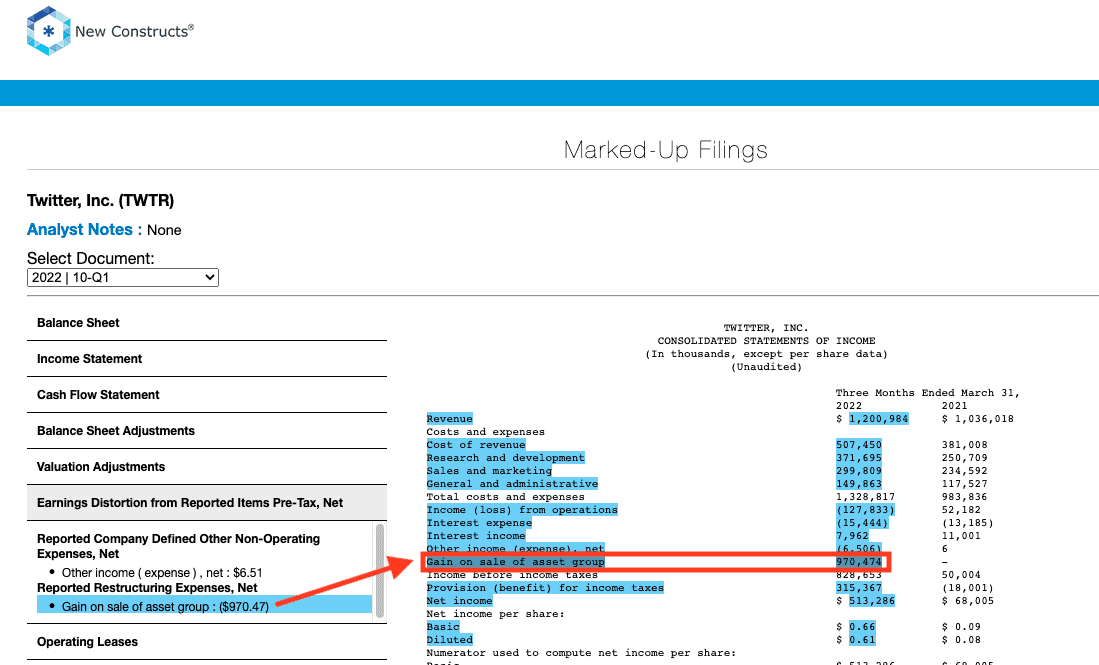Image resolution: width=1099 pixels, height=665 pixels.
Task: Open the Balance Sheet section
Action: click(x=207, y=323)
